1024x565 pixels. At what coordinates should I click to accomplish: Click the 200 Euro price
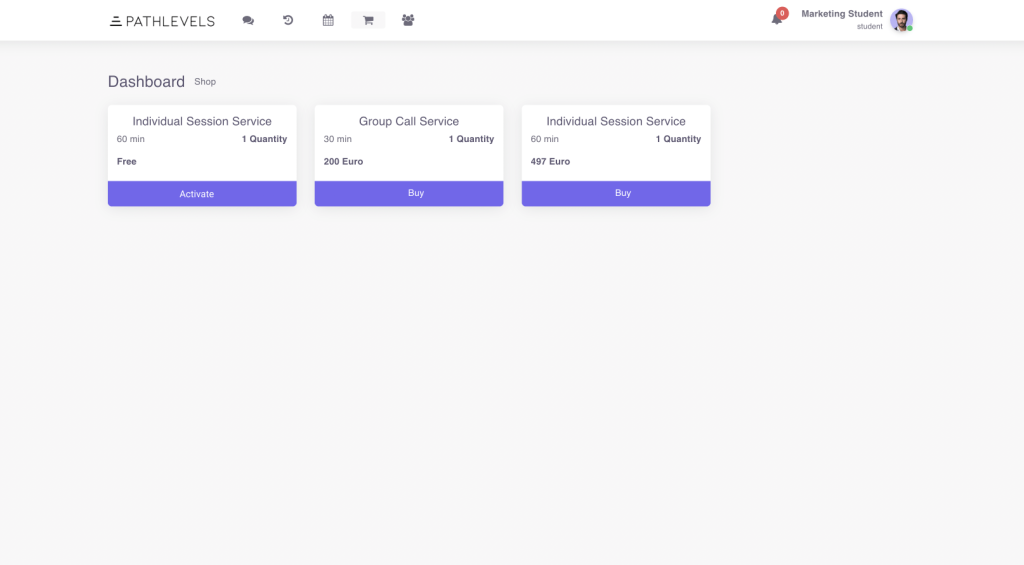click(x=344, y=161)
